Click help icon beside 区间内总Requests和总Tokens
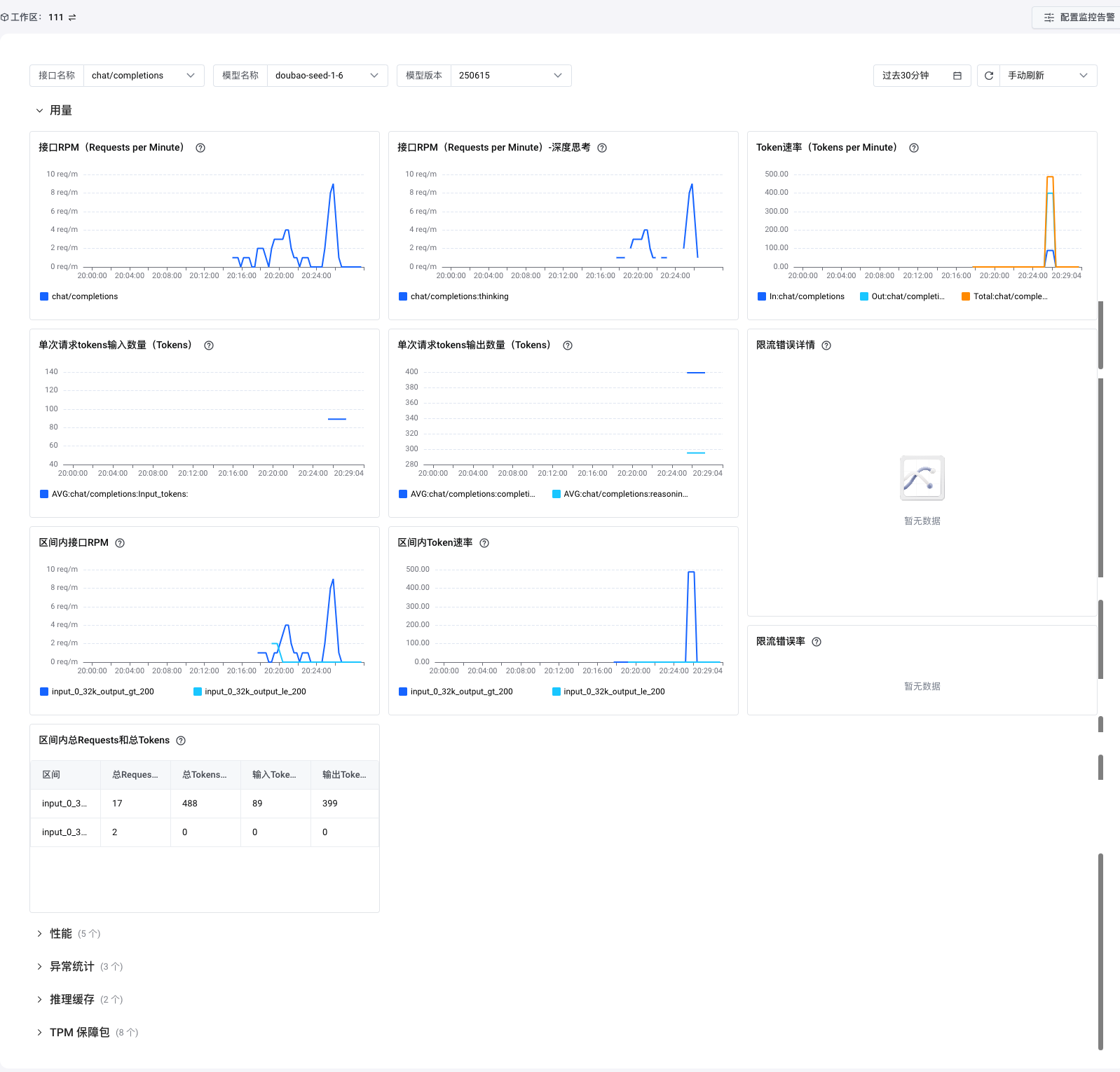Image resolution: width=1120 pixels, height=1072 pixels. pyautogui.click(x=181, y=741)
